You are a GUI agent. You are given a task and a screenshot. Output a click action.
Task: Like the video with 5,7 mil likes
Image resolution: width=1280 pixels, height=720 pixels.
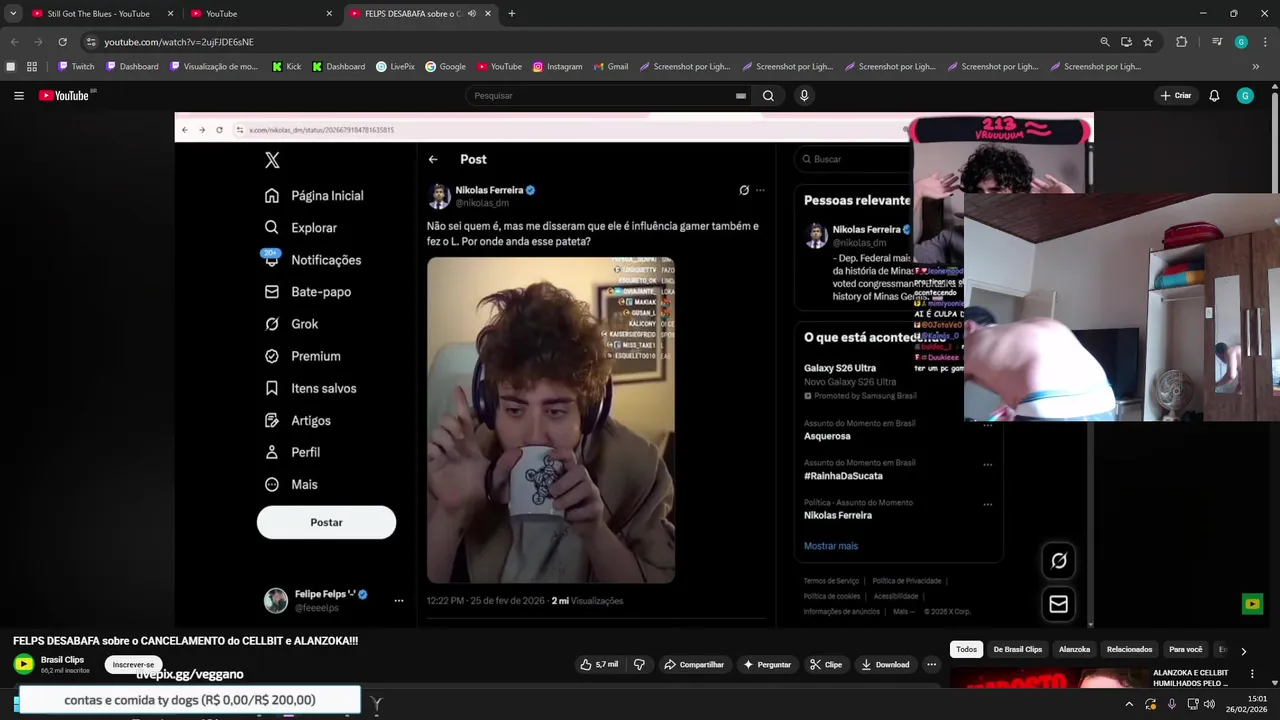point(599,664)
